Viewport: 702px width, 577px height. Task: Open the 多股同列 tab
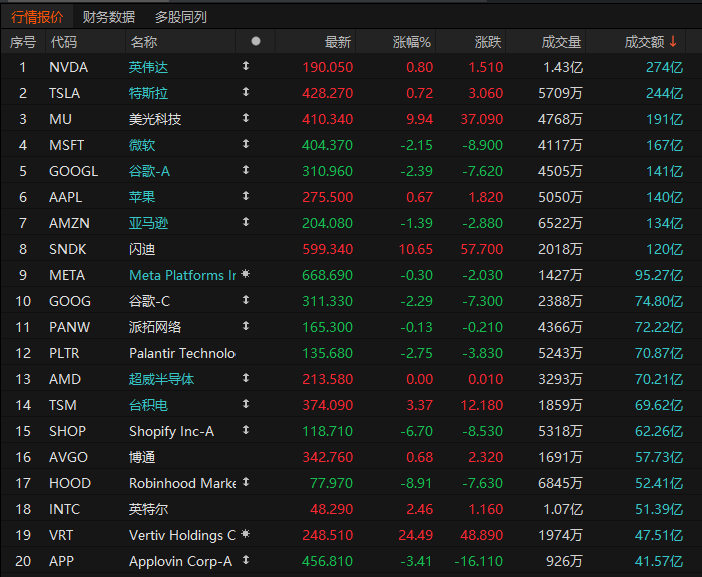(x=181, y=17)
